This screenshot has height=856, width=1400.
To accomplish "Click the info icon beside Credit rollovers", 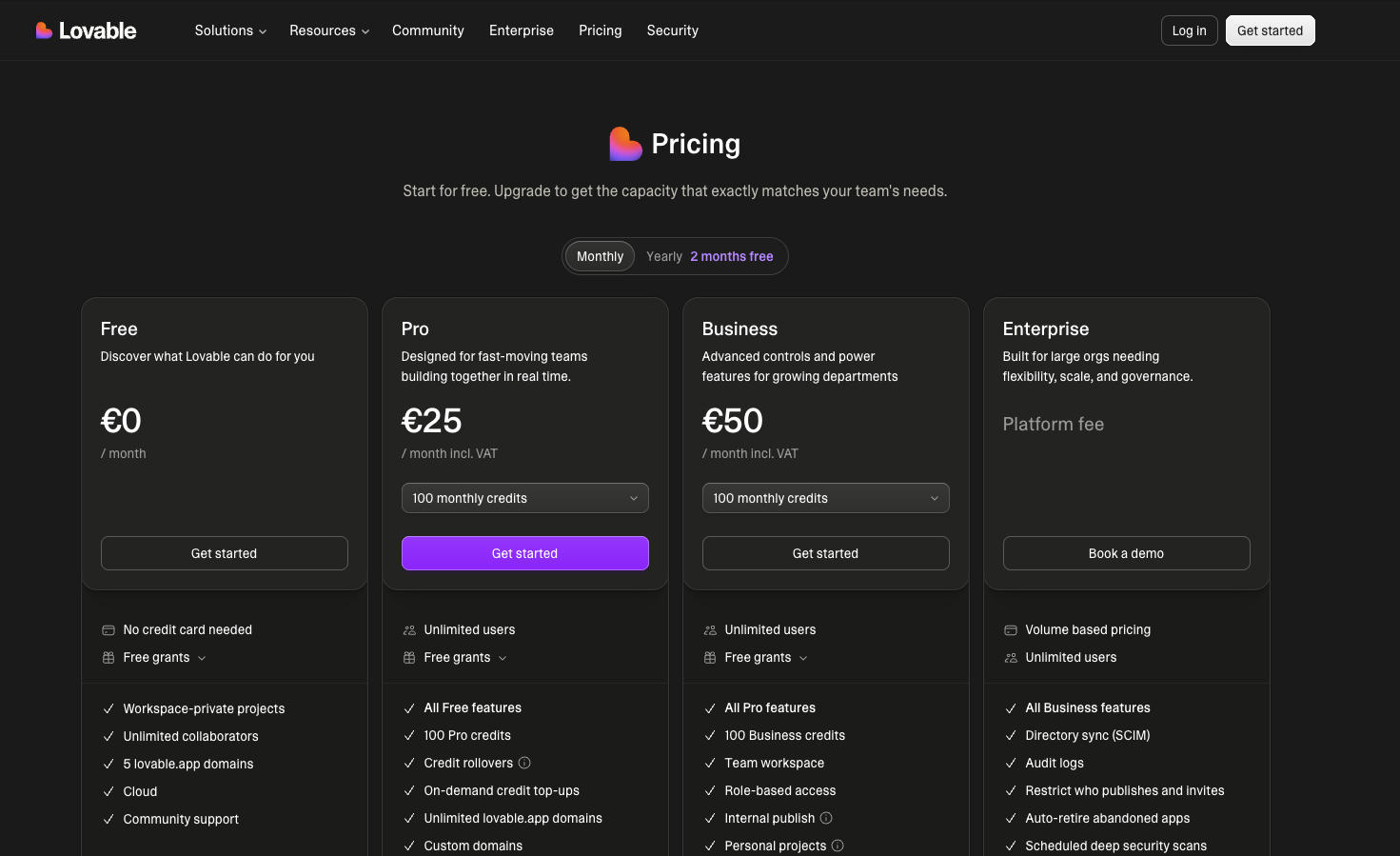I will click(x=524, y=763).
